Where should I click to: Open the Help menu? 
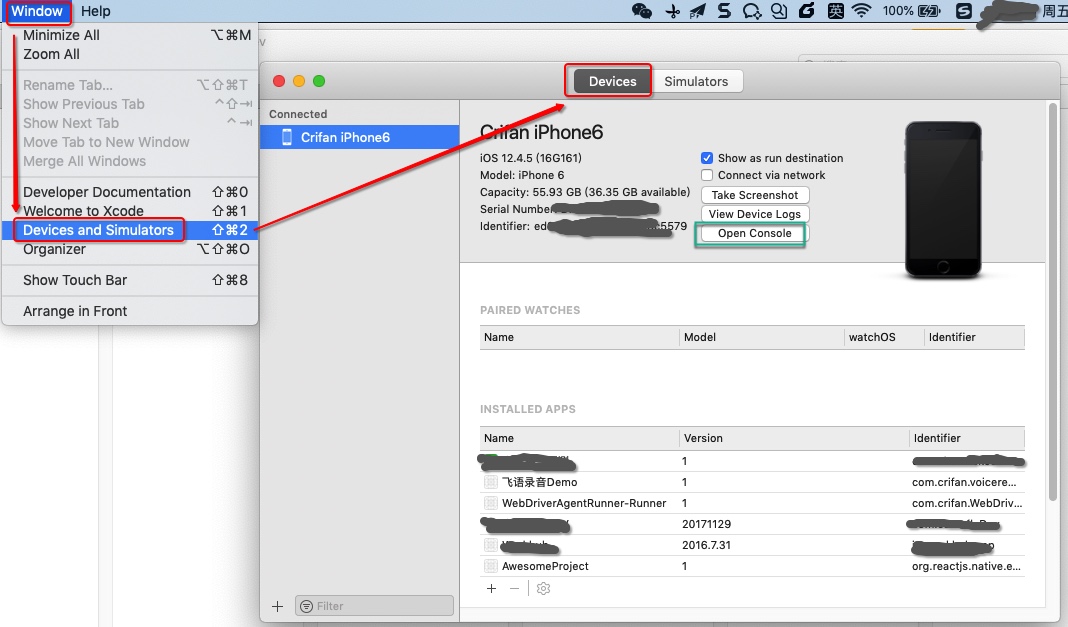point(95,11)
